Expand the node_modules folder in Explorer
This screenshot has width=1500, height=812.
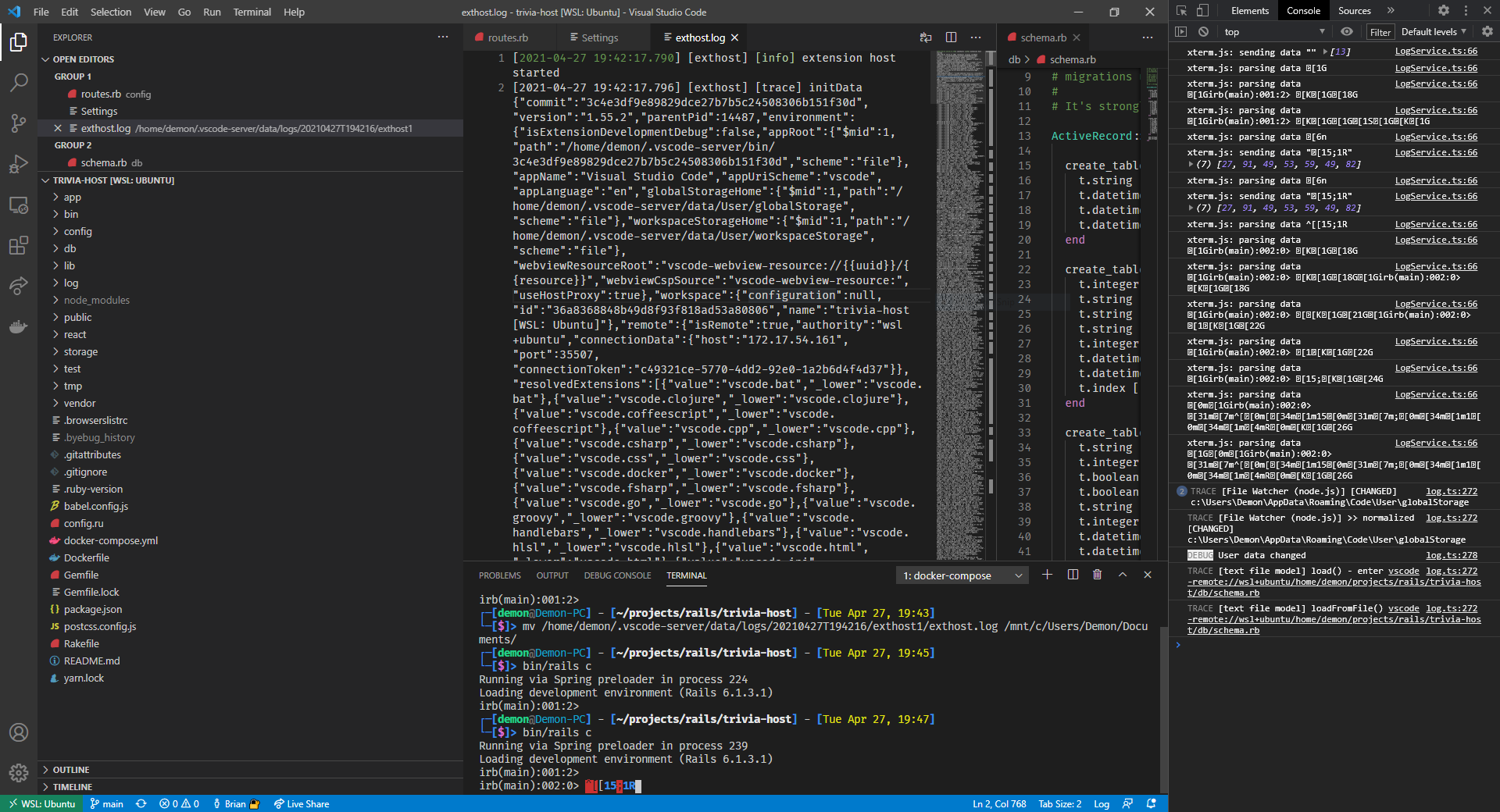[96, 300]
